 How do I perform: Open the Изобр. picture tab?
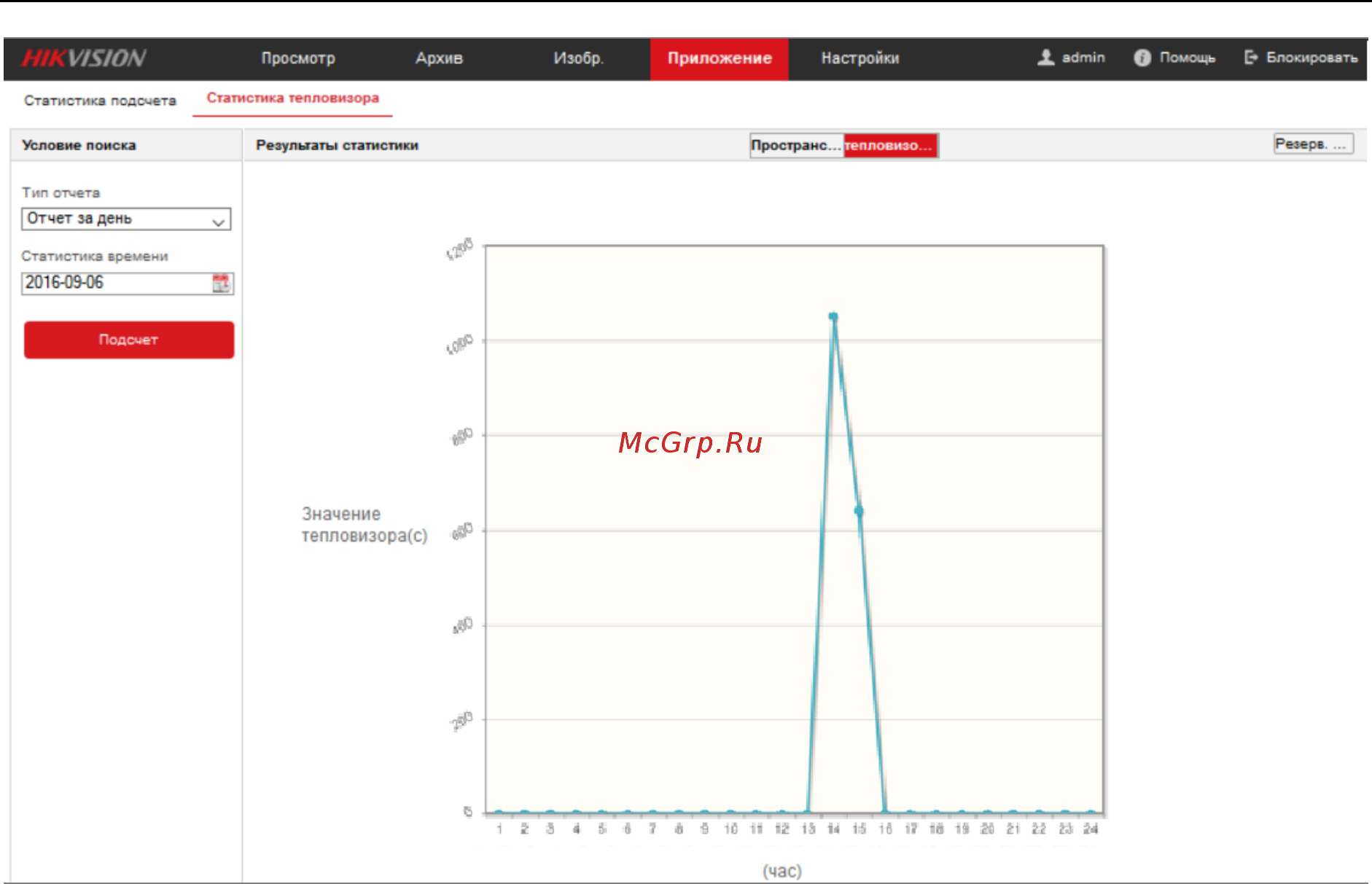tap(578, 58)
